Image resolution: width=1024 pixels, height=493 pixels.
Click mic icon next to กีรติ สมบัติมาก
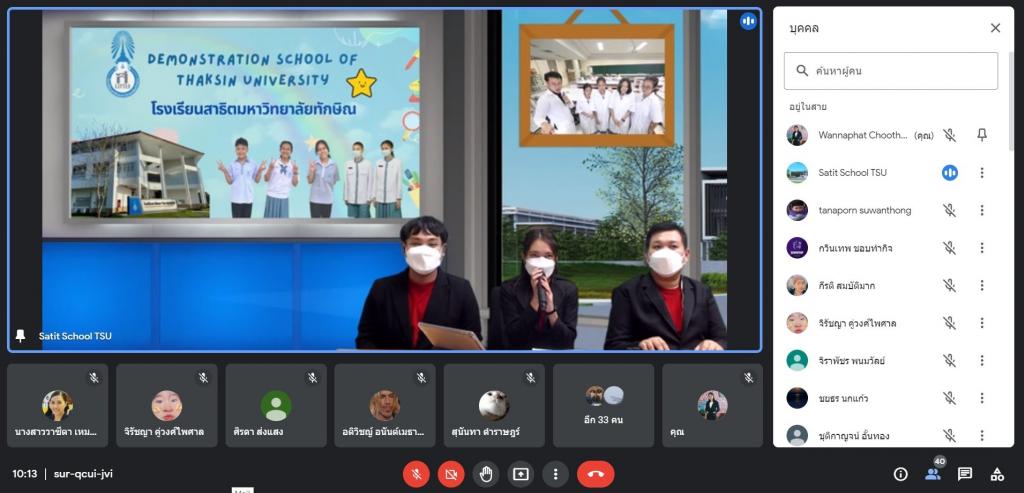pyautogui.click(x=950, y=285)
